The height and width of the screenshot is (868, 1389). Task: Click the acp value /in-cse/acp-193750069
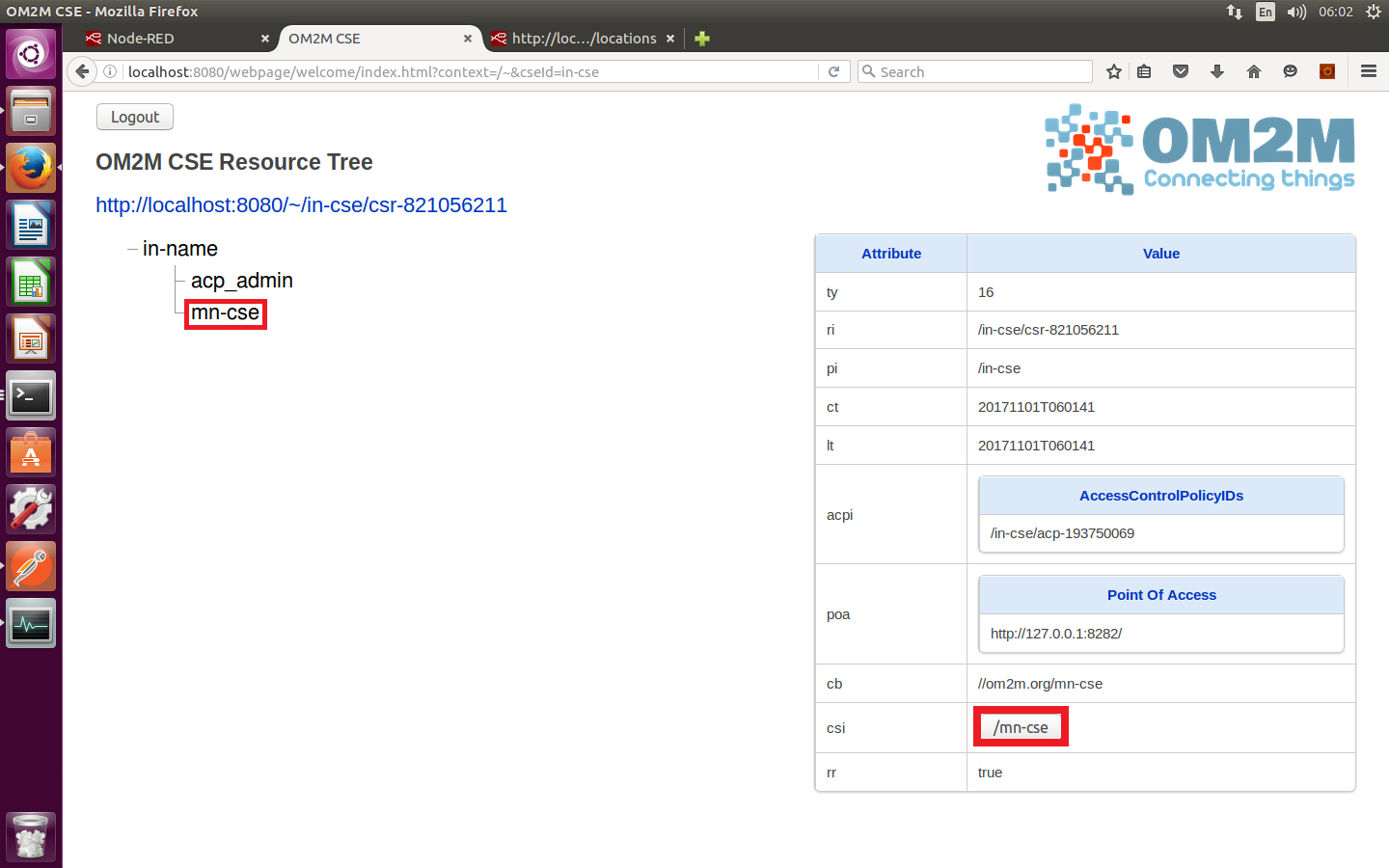(x=1062, y=533)
